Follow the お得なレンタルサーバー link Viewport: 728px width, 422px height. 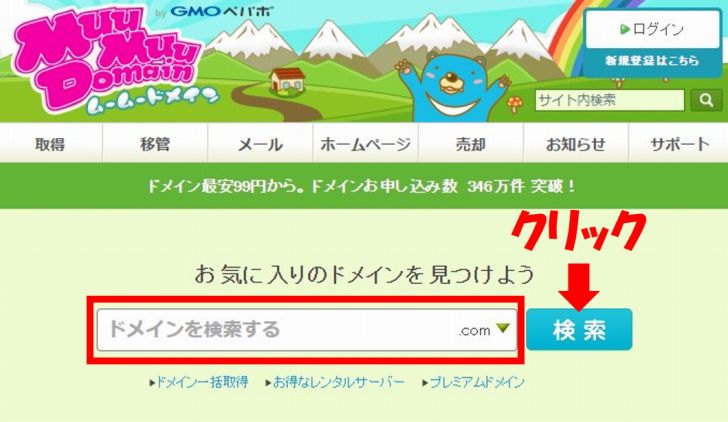click(x=335, y=382)
